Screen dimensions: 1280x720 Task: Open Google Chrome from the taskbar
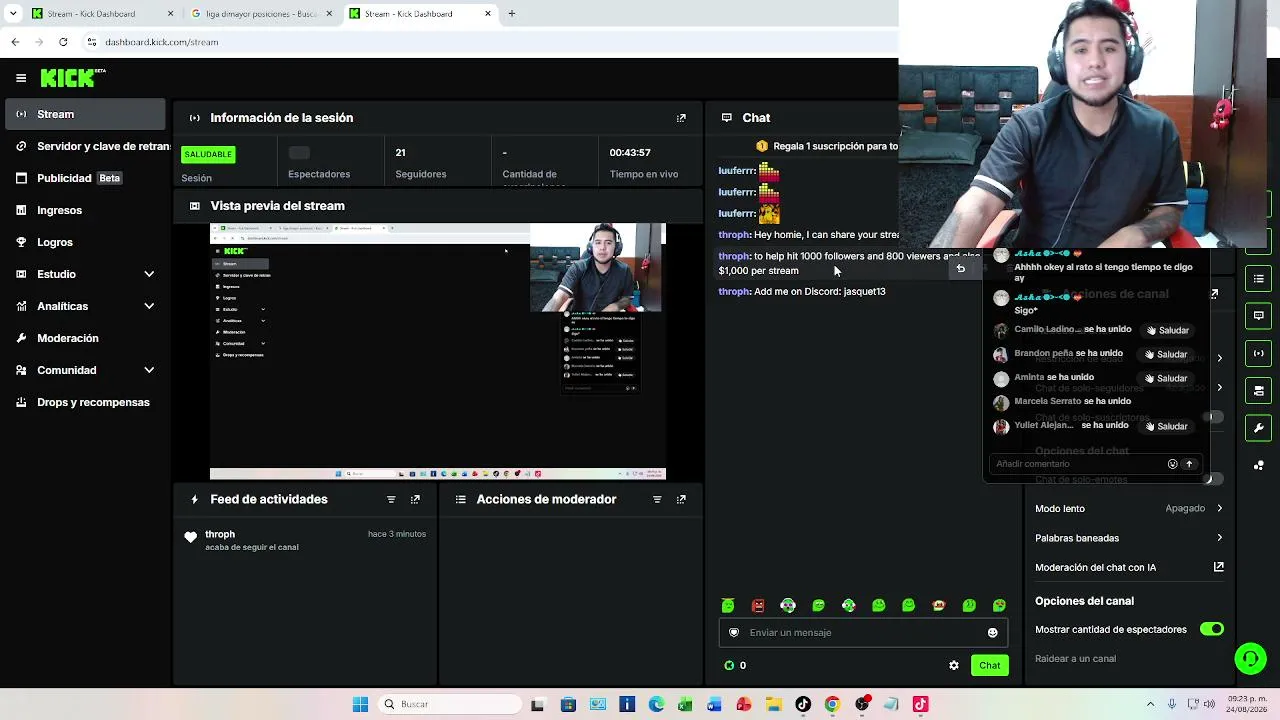[x=832, y=704]
